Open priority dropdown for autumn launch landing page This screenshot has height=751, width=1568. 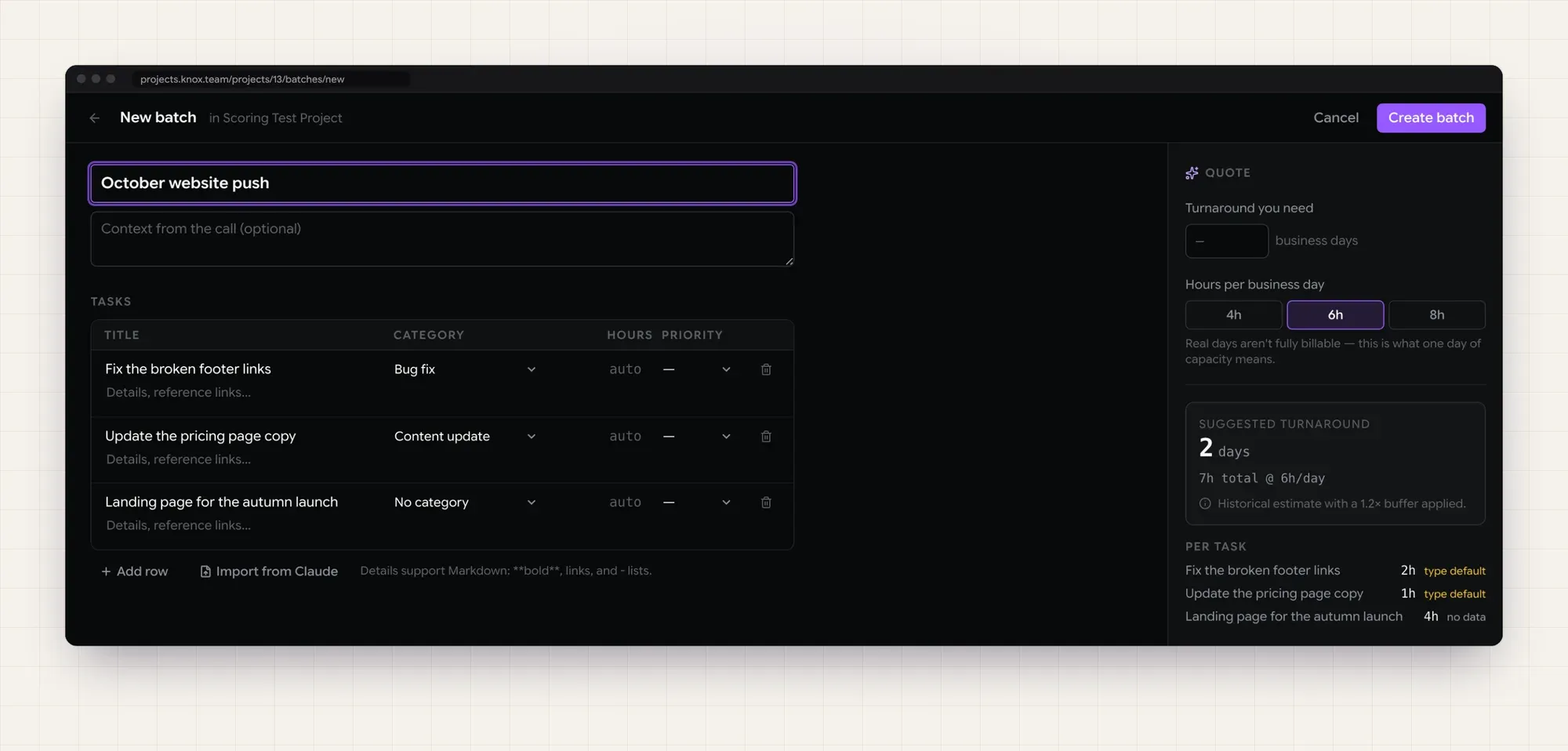[697, 502]
